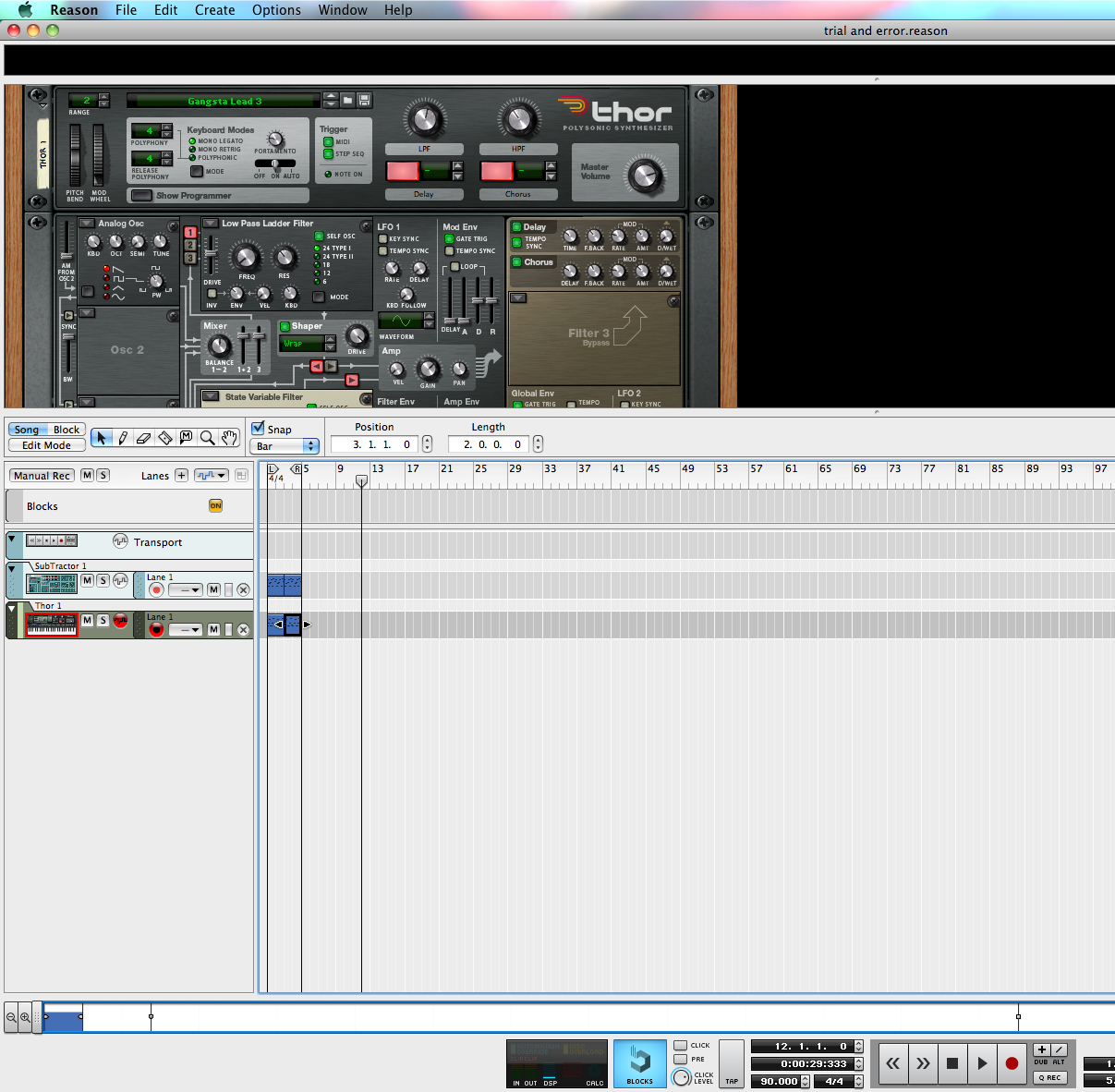Collapse the Transport track triangle

tap(12, 538)
